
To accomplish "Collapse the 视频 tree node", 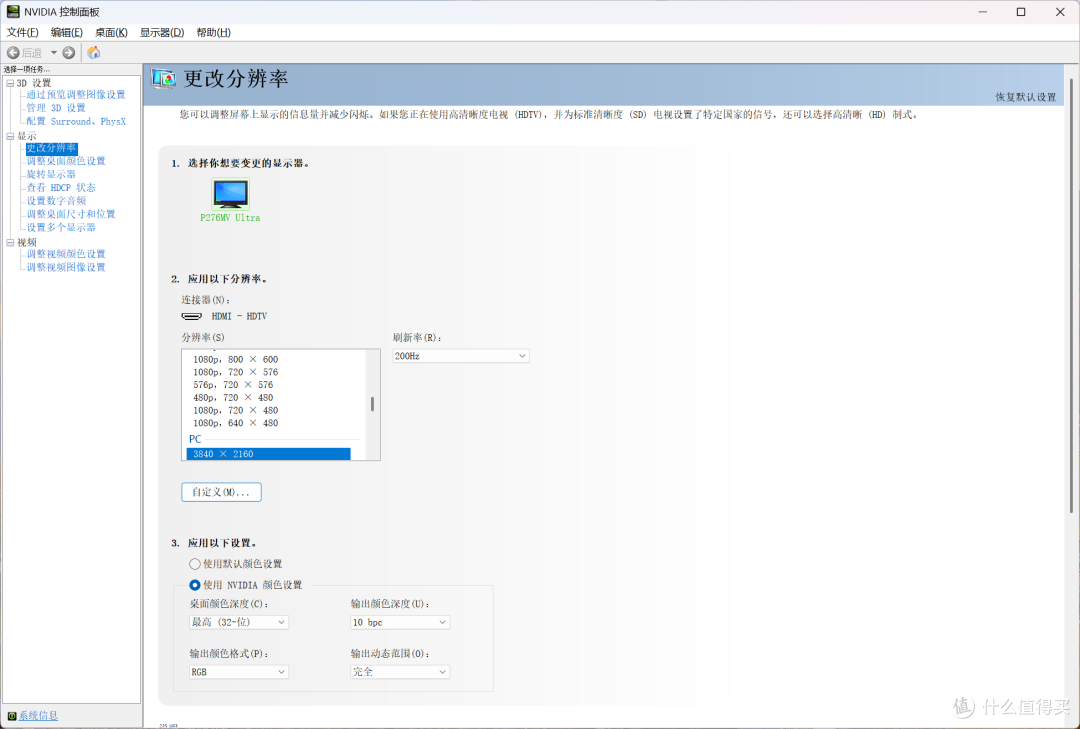I will click(x=10, y=243).
